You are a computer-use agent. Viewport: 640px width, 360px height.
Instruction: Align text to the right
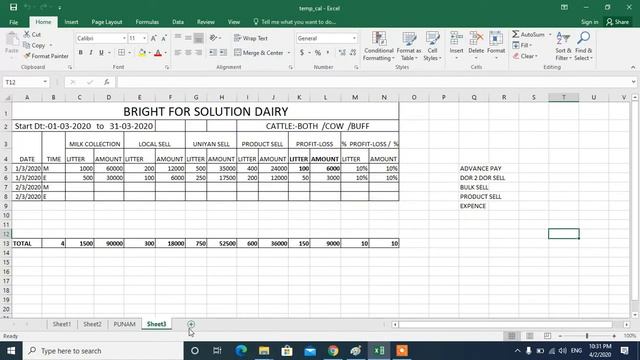click(198, 53)
